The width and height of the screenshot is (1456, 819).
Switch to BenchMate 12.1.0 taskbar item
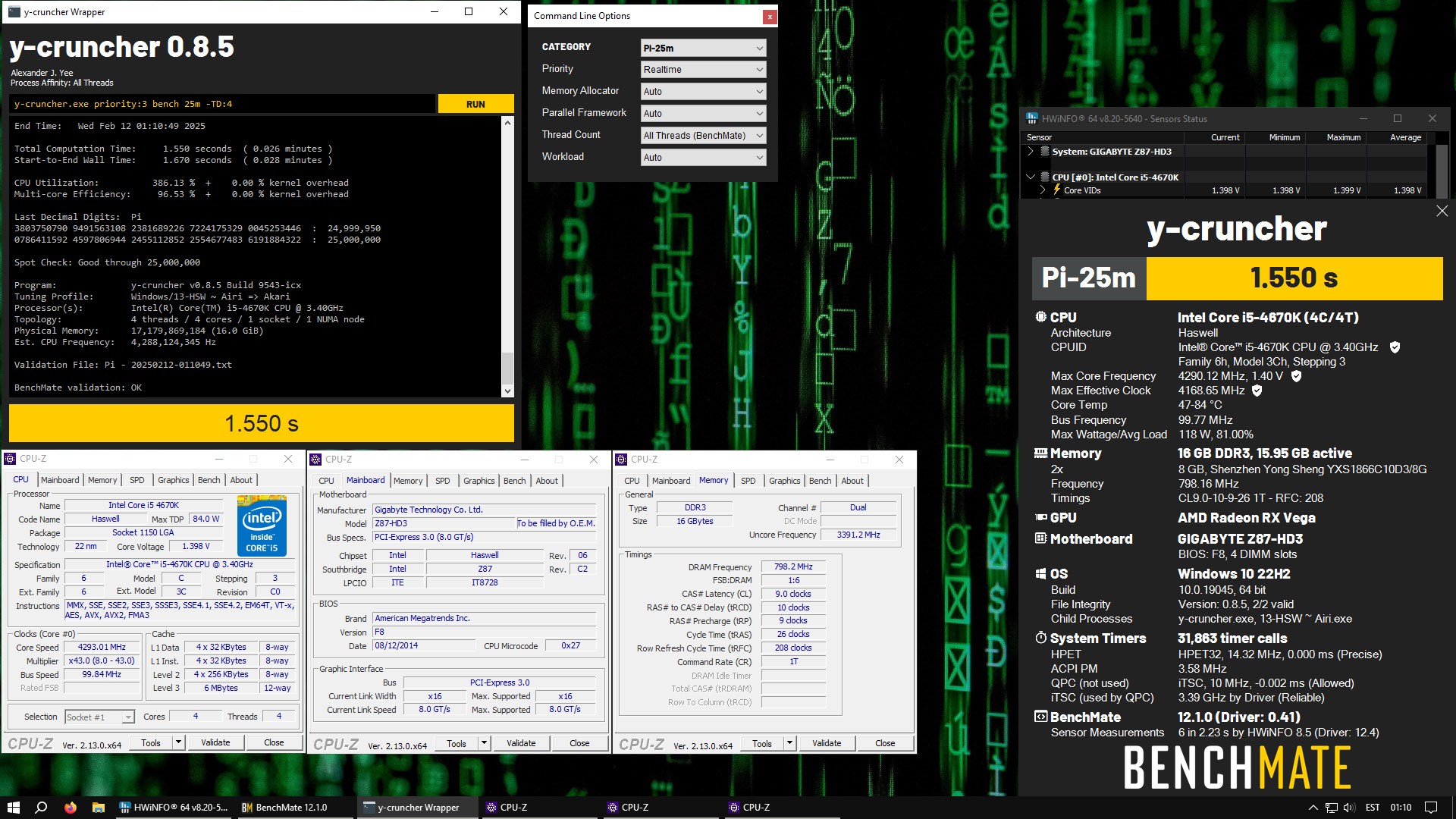tap(294, 808)
